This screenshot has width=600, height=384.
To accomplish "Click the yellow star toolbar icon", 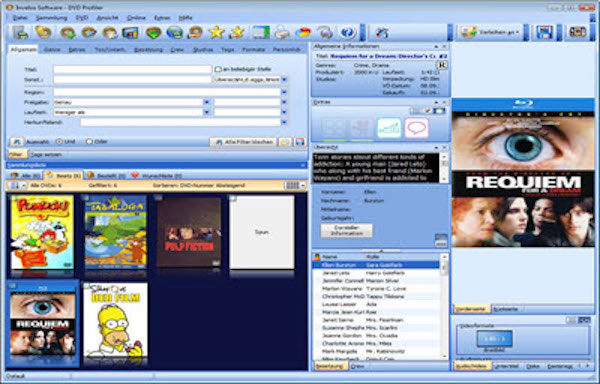I will pos(216,33).
